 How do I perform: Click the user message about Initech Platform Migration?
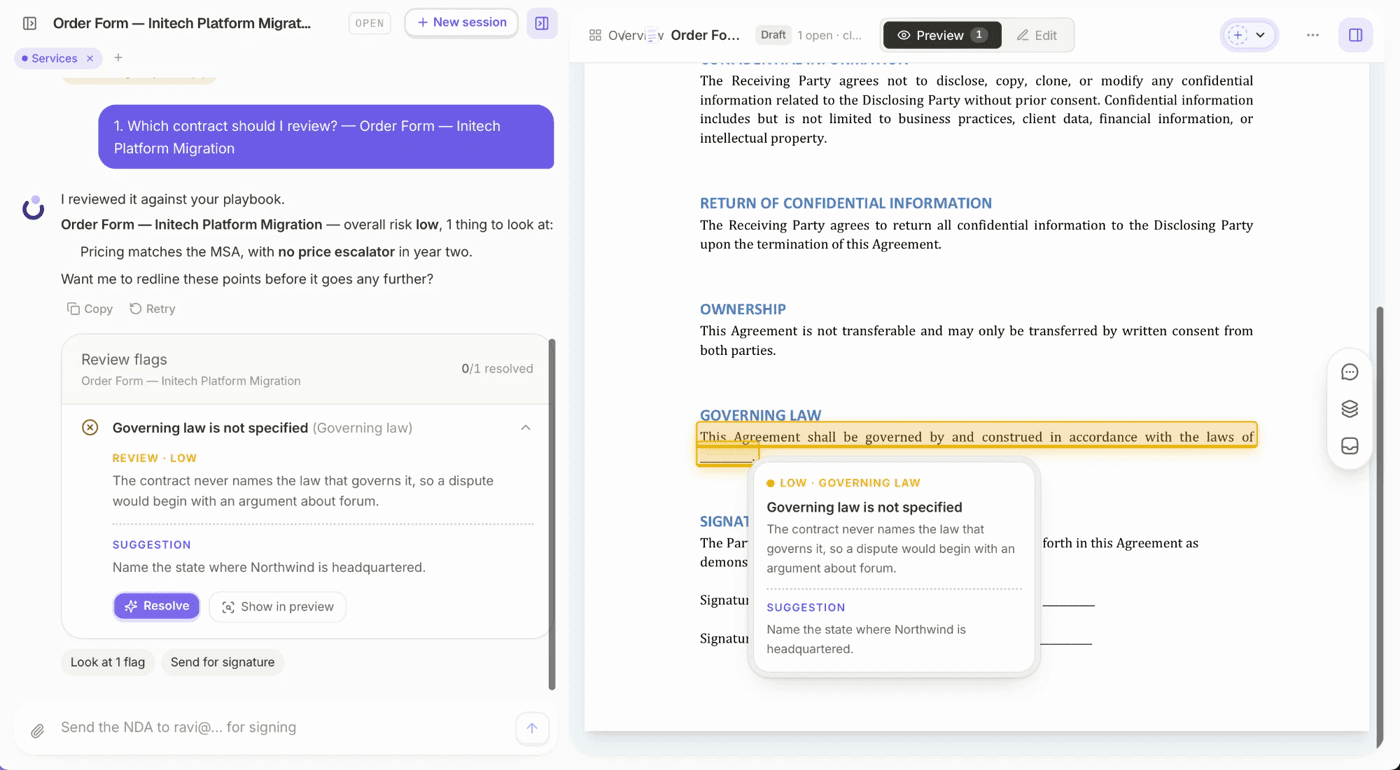pos(326,137)
